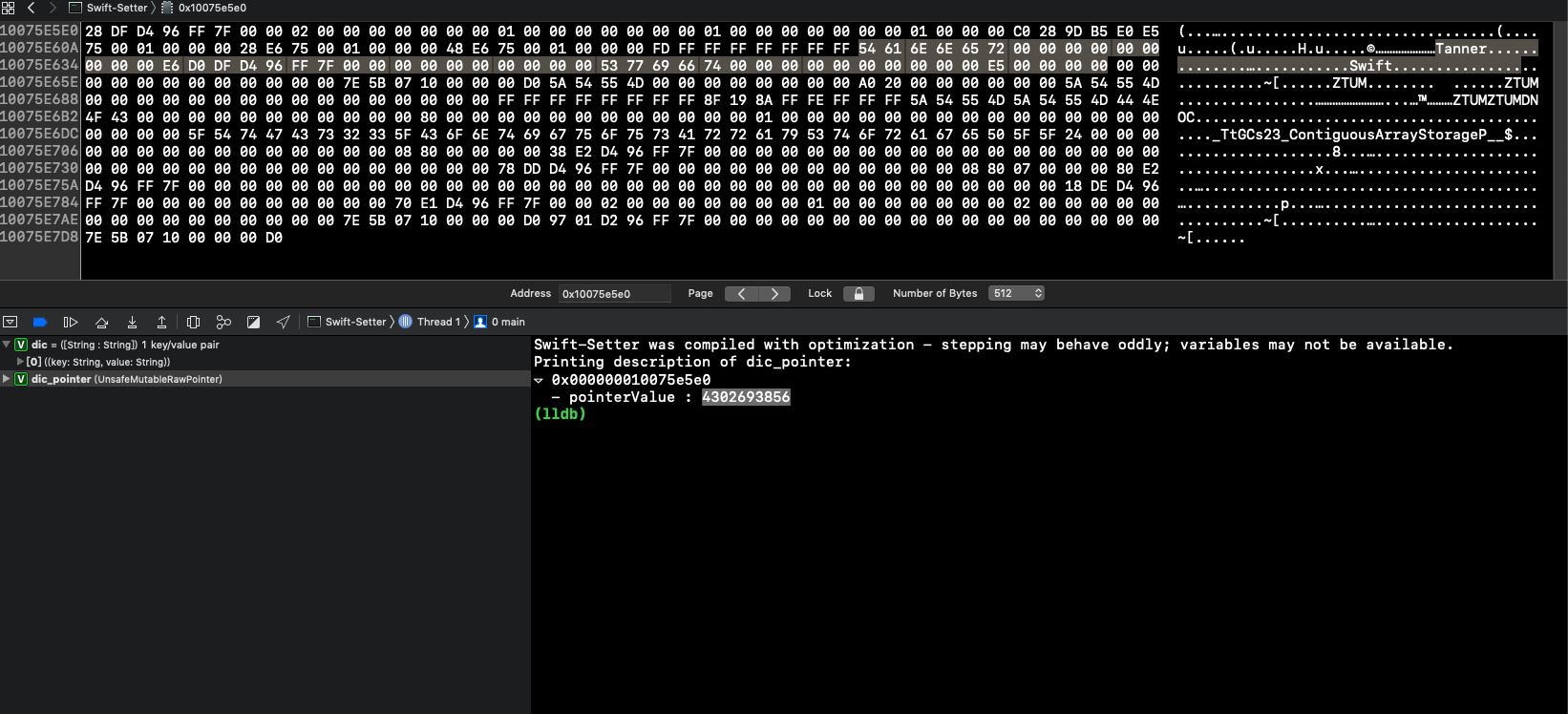Toggle the memory view Lock button
The height and width of the screenshot is (714, 1568).
click(x=858, y=294)
